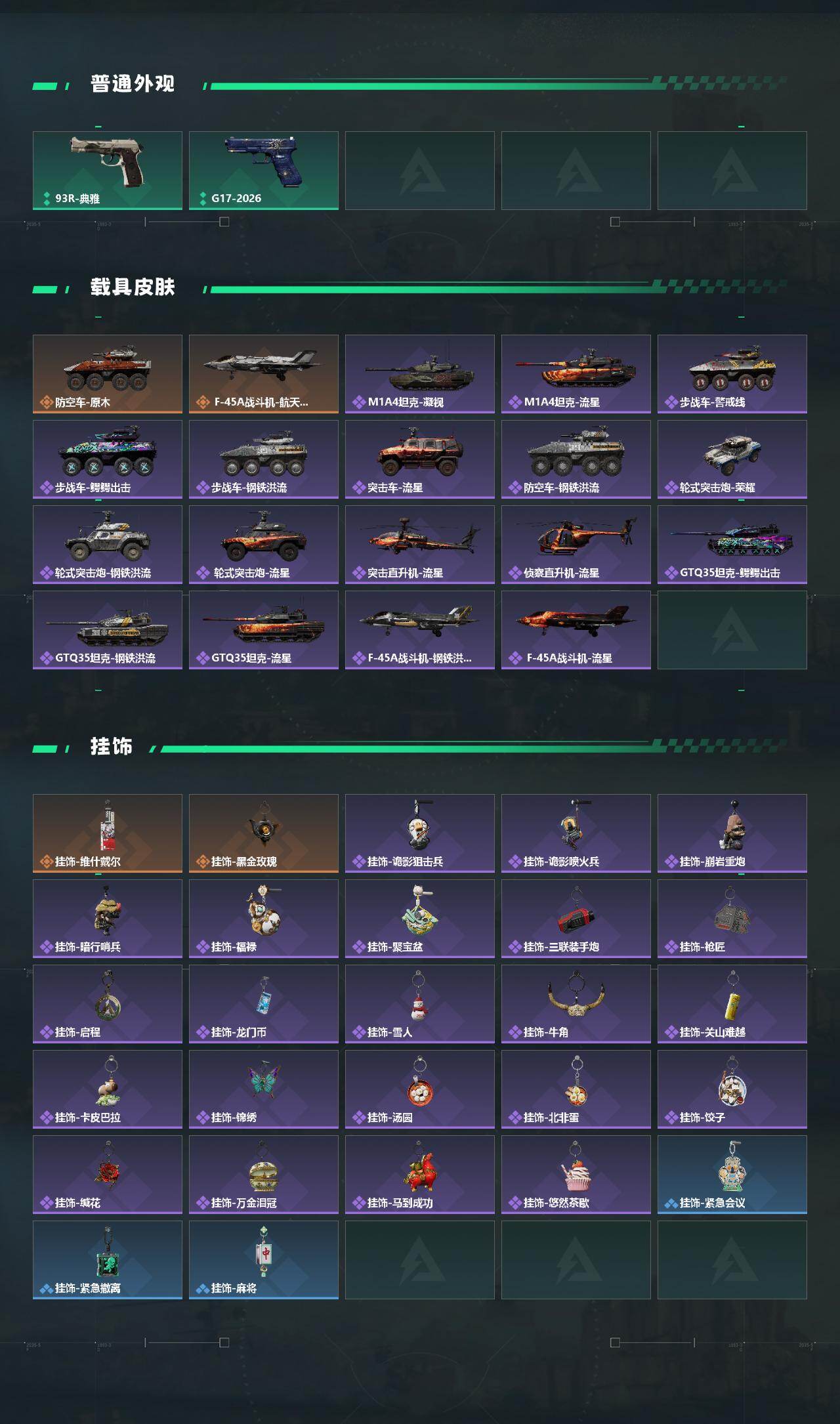Open the 防空车-原木 vehicle skin
This screenshot has height=1424, width=840.
108,374
